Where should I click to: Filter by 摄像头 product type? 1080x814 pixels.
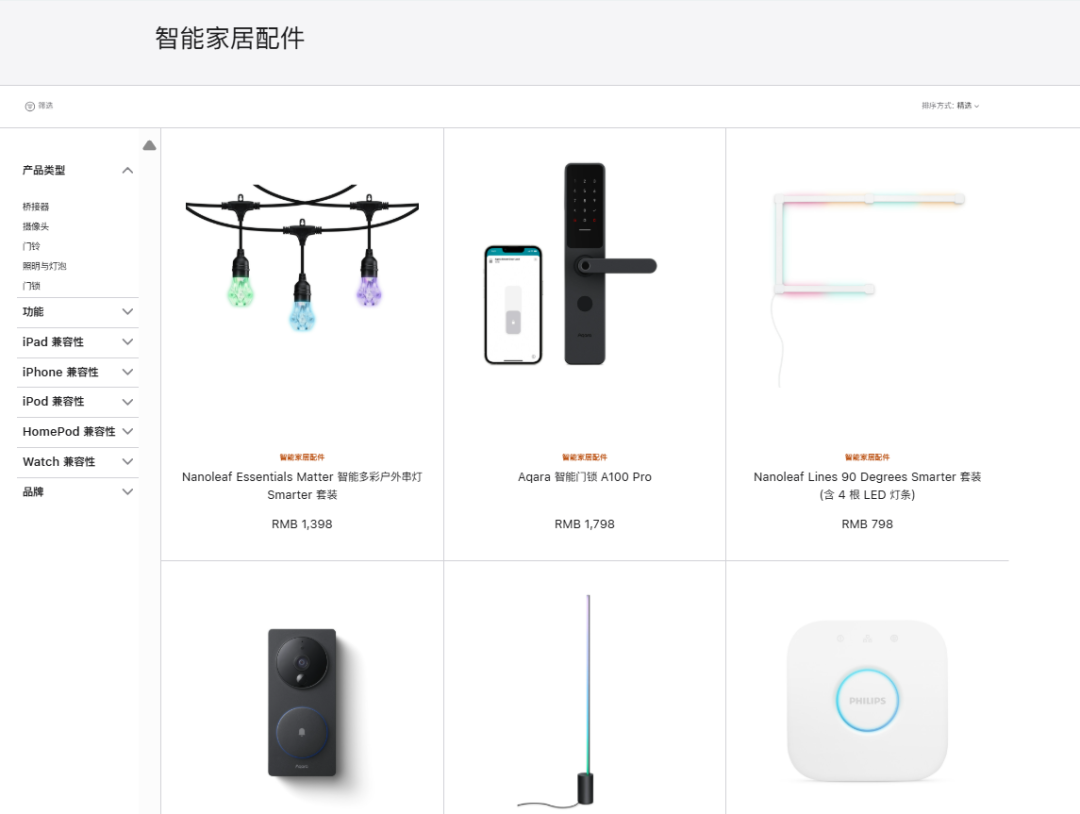36,227
